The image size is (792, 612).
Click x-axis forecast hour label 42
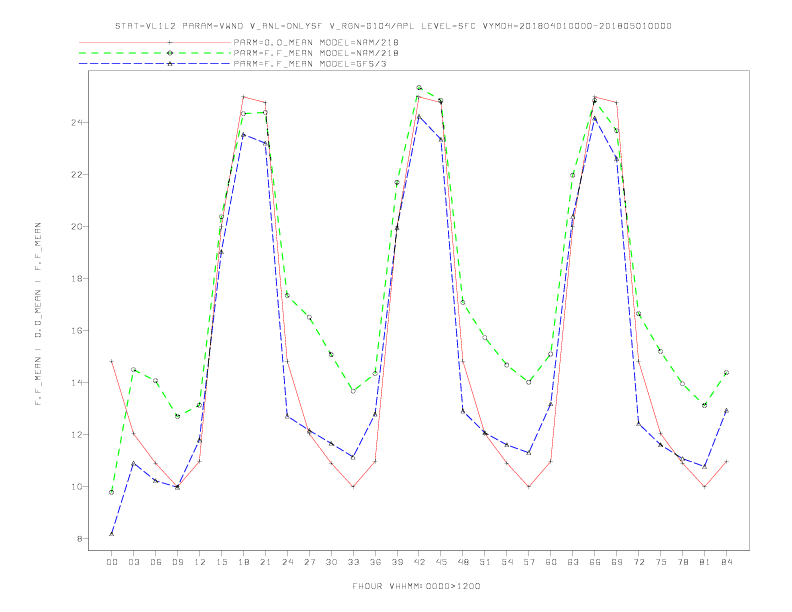point(419,562)
